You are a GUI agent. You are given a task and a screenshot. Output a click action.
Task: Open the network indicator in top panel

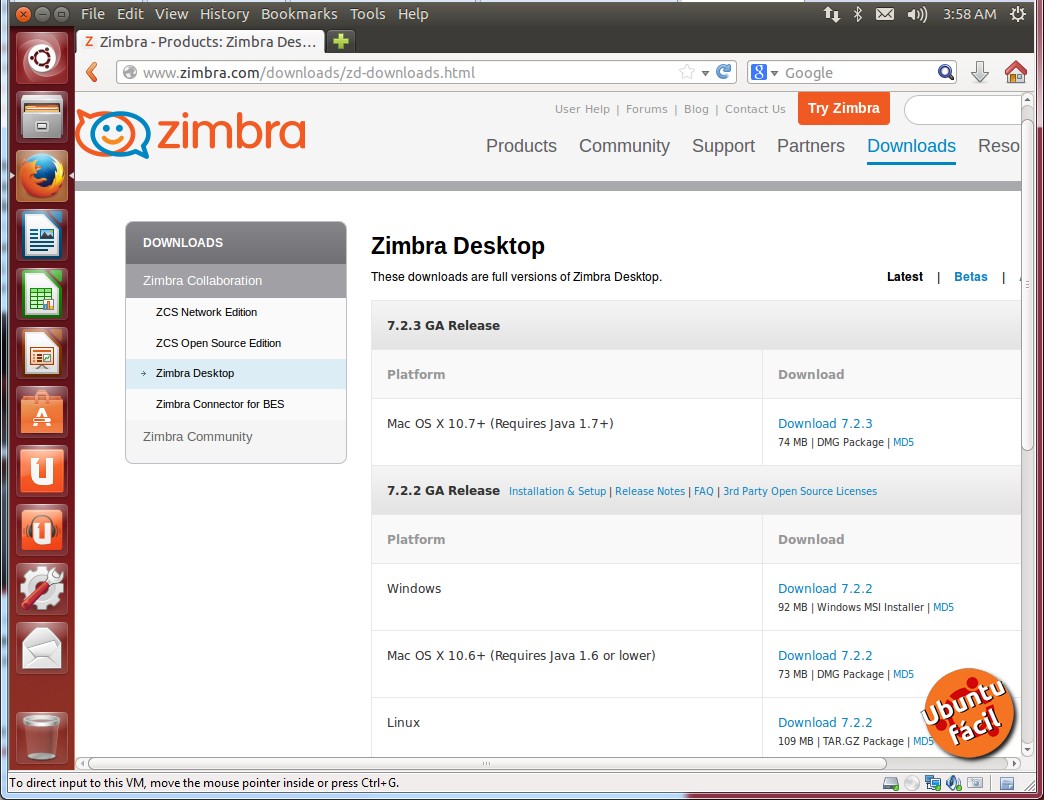pyautogui.click(x=832, y=14)
